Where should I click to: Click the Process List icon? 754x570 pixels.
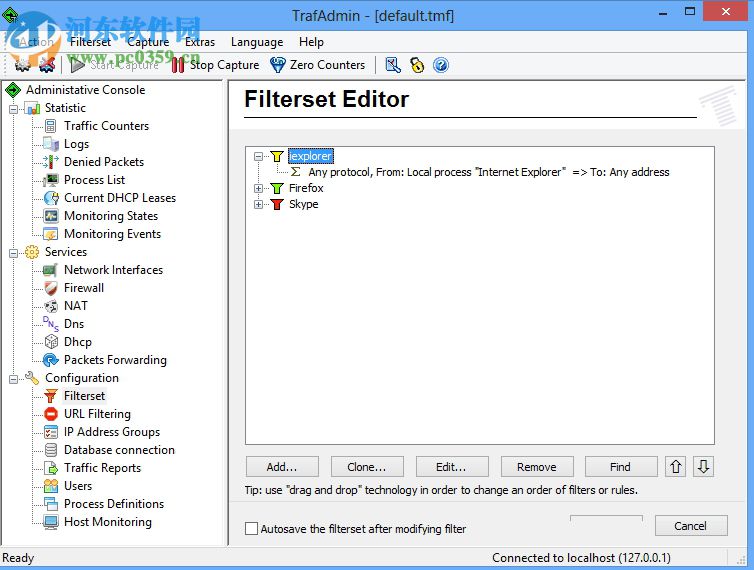[x=50, y=180]
